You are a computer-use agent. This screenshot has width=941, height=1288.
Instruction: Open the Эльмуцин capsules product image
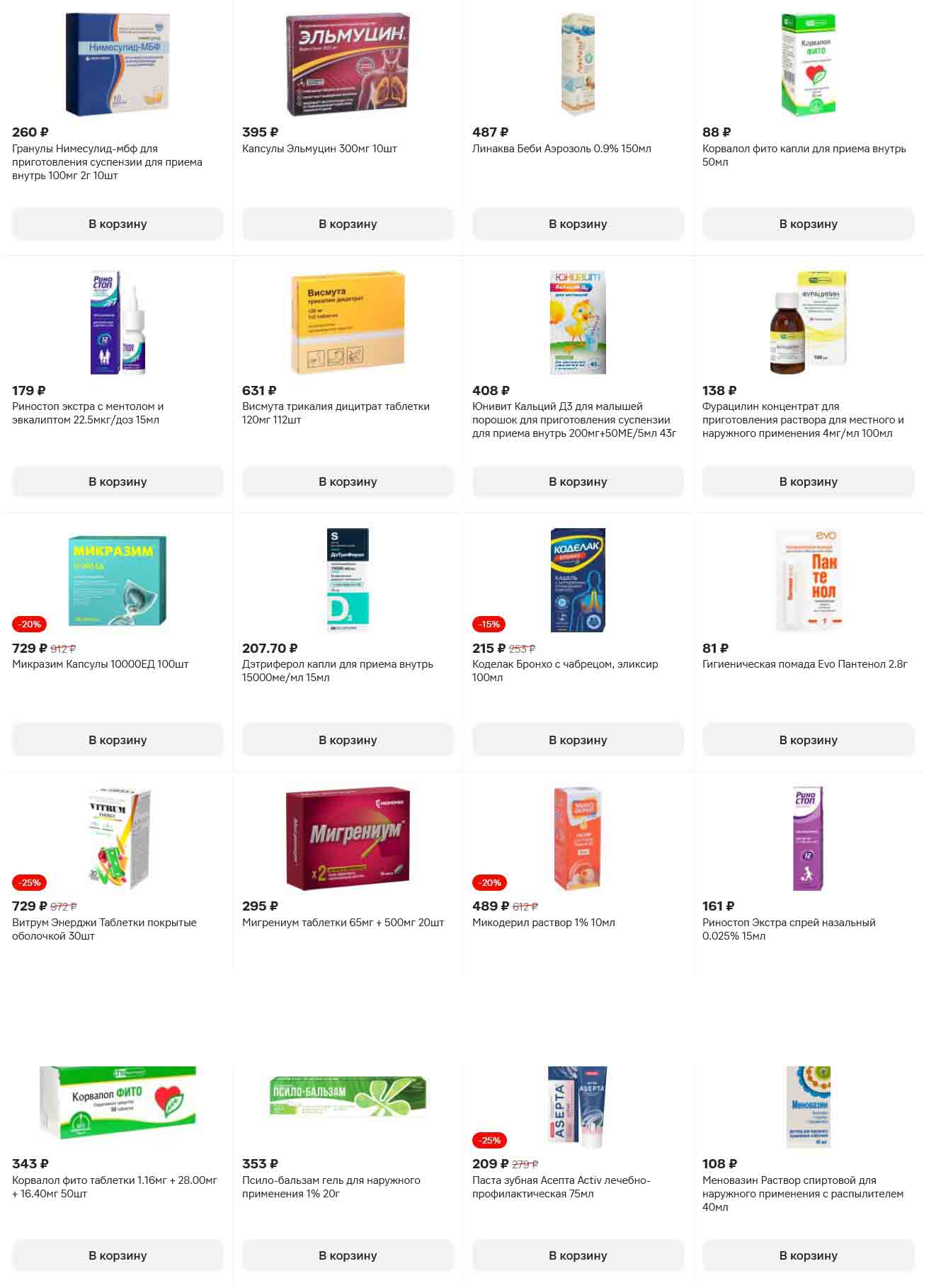348,64
